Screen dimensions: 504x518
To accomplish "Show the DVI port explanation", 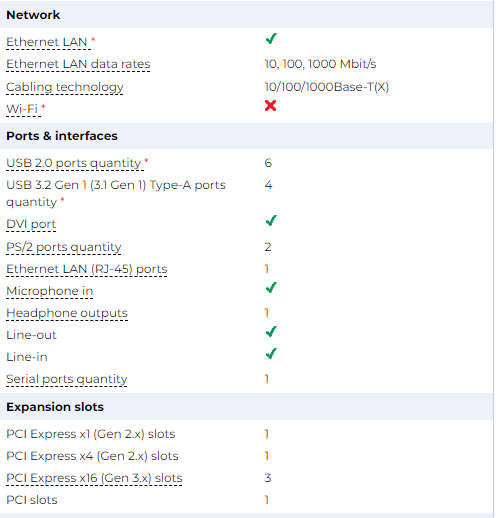I will tap(31, 224).
